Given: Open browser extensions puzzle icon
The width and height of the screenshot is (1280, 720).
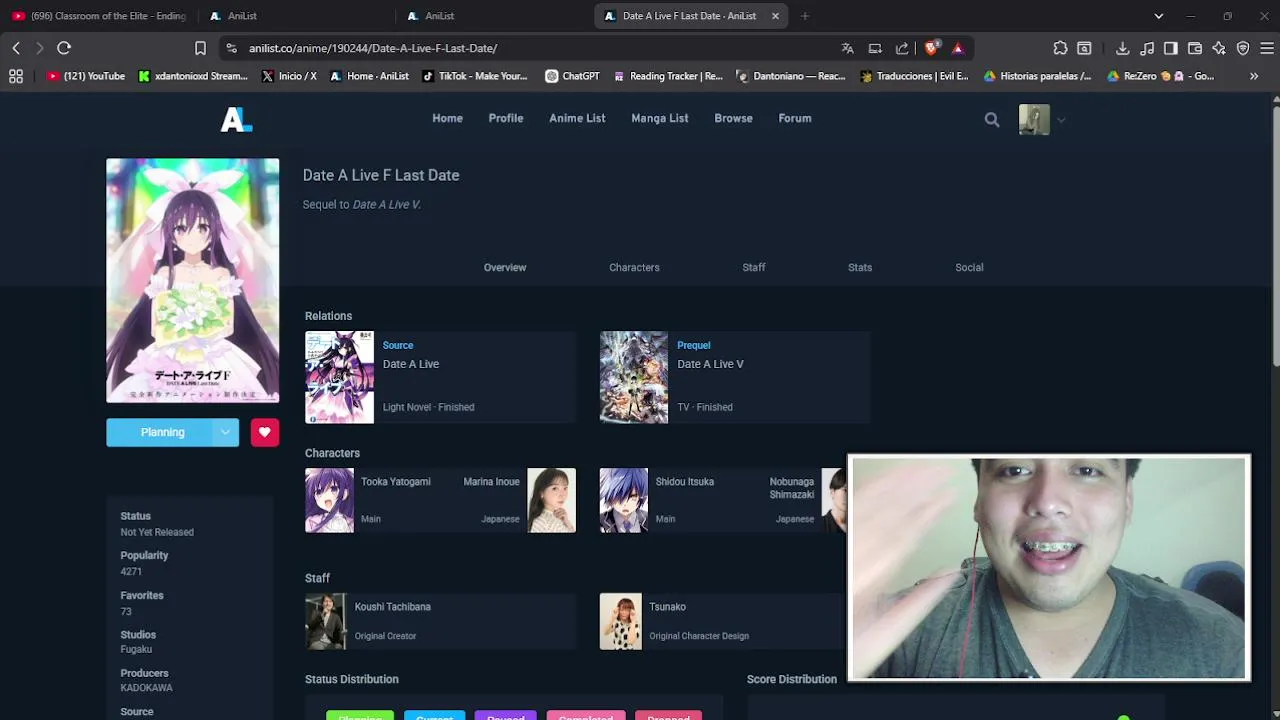Looking at the screenshot, I should point(1060,48).
